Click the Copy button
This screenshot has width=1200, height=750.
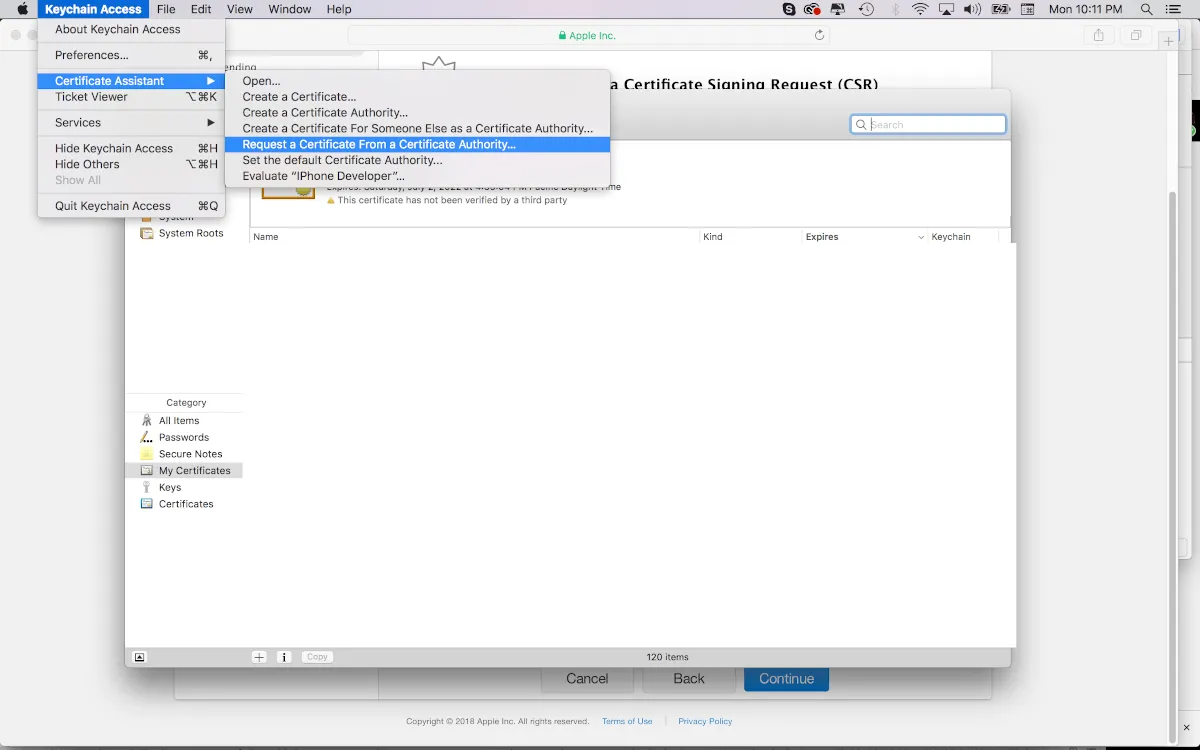coord(317,657)
